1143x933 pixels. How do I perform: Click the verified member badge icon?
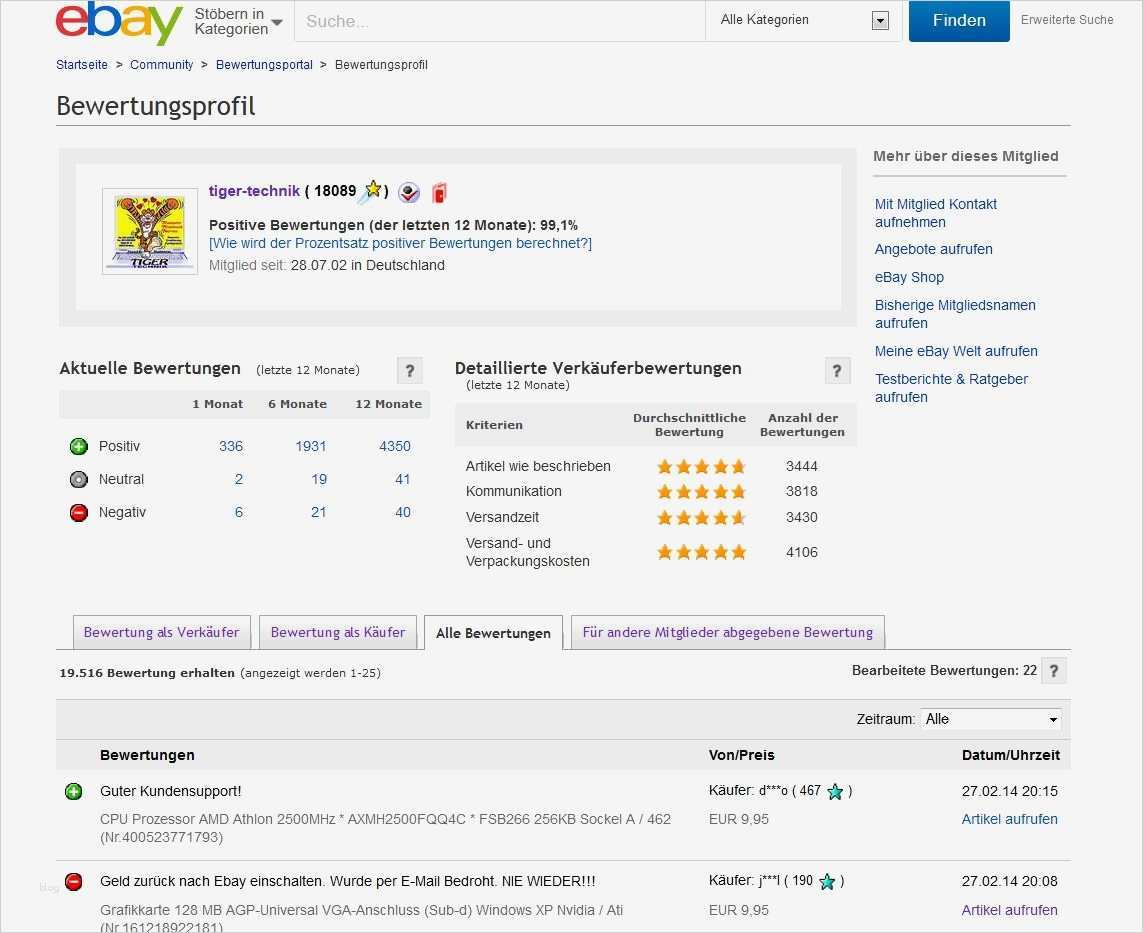pos(409,192)
